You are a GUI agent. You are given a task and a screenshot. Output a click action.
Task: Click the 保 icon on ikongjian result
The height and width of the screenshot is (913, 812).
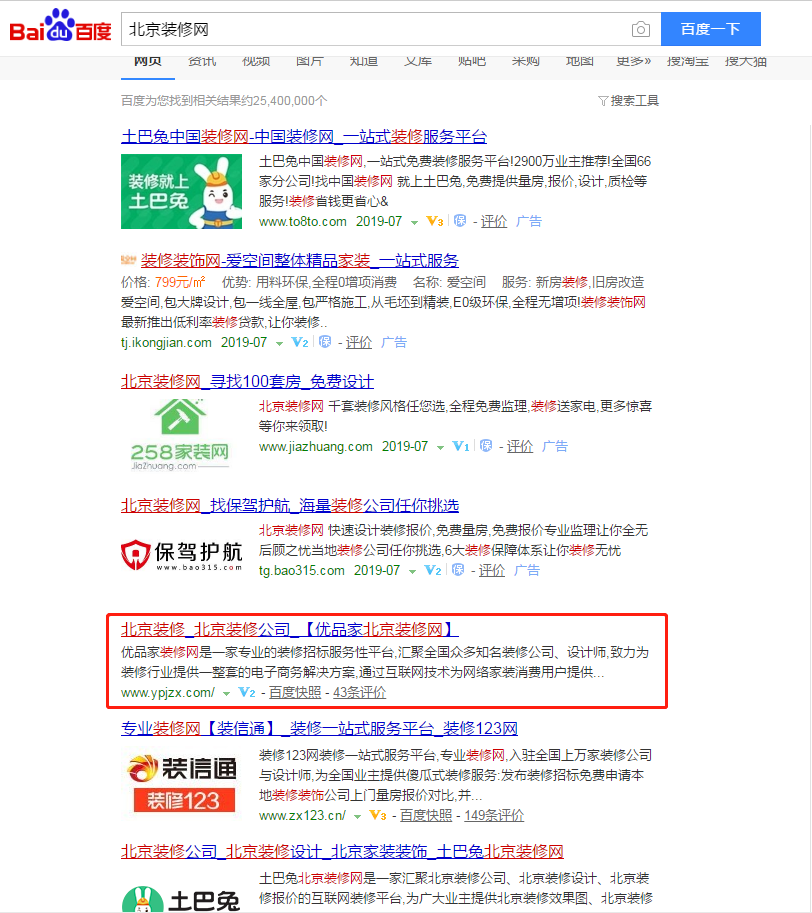point(325,342)
